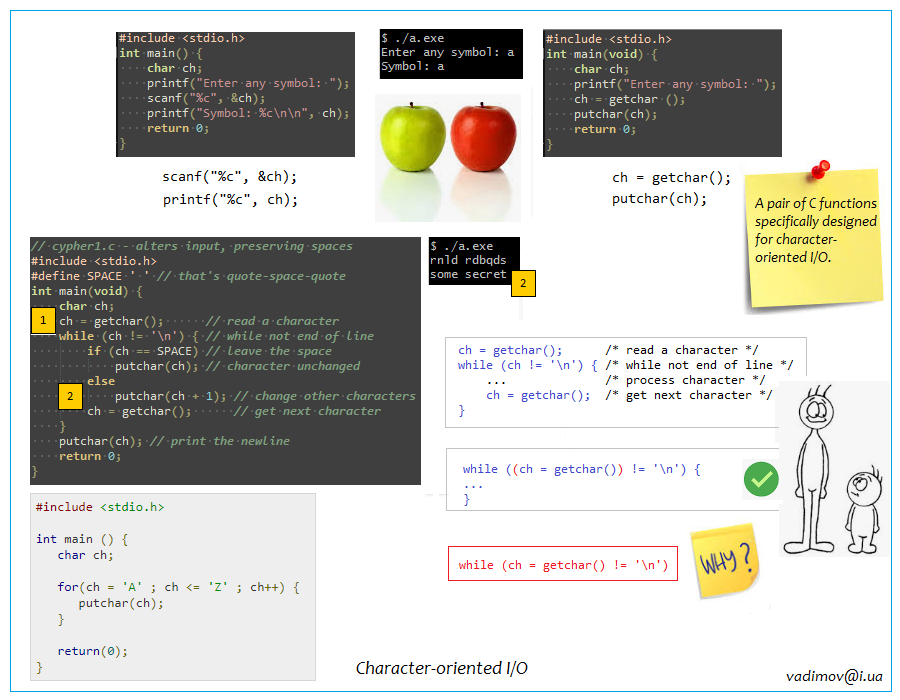Viewport: 900px width, 700px height.
Task: Click the green checkmark icon
Action: point(761,479)
